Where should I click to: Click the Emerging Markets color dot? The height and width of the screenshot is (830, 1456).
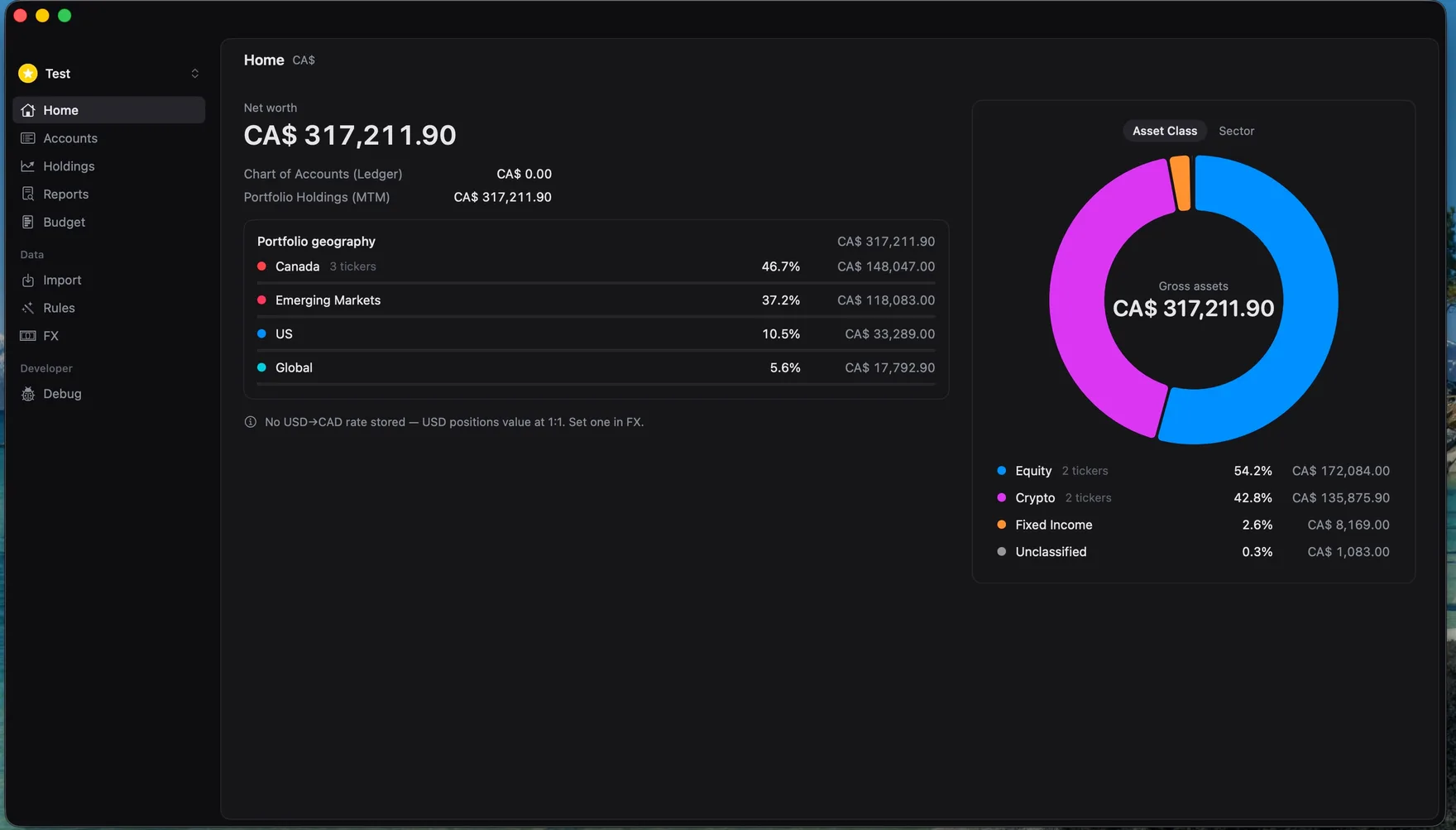261,300
